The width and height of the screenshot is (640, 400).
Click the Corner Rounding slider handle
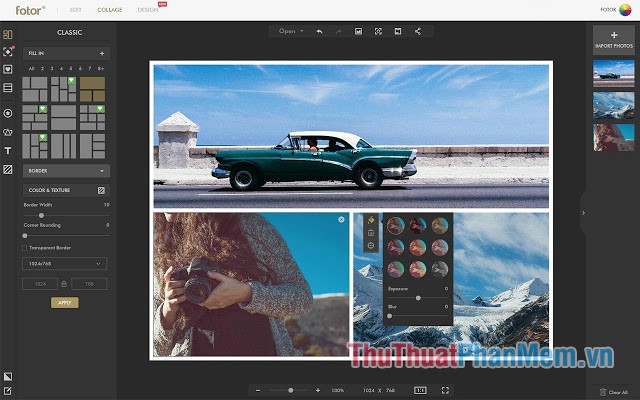25,236
